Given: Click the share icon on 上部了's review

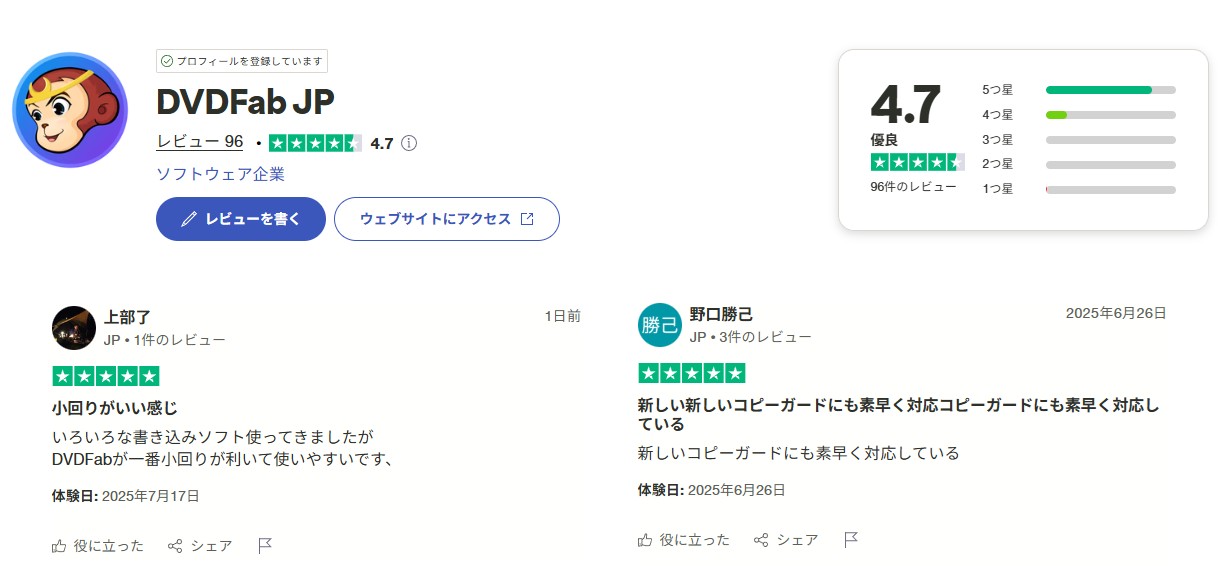Looking at the screenshot, I should click(175, 546).
